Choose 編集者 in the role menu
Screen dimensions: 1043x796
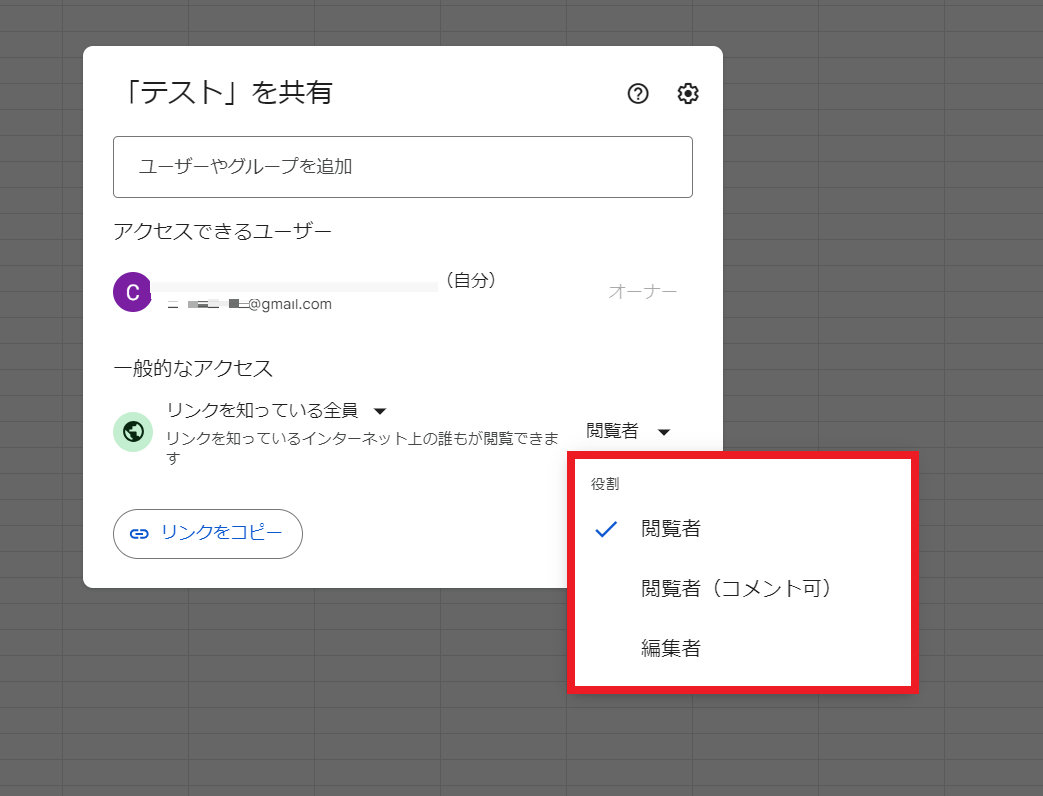pos(671,649)
